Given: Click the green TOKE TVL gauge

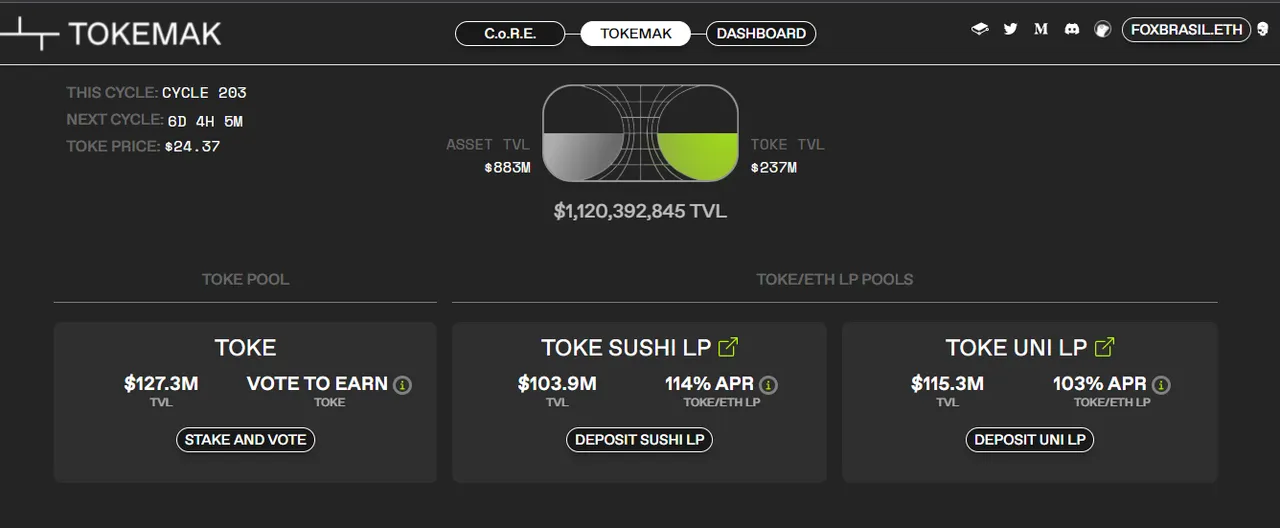Looking at the screenshot, I should (x=698, y=155).
